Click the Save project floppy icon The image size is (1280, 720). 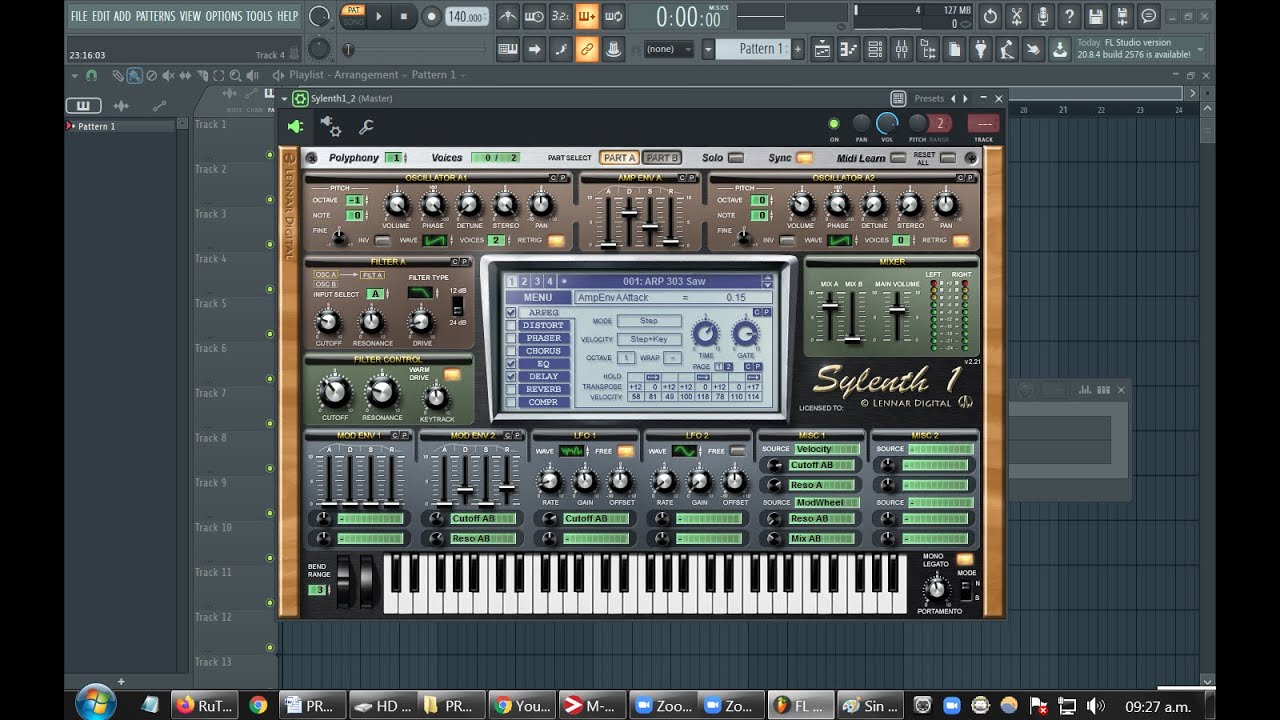1096,16
